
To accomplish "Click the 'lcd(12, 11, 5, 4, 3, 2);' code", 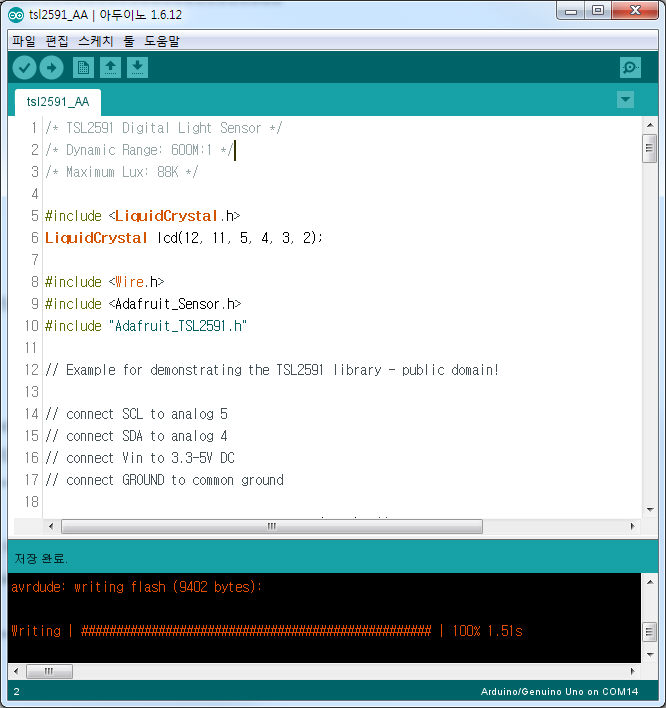I will click(240, 238).
